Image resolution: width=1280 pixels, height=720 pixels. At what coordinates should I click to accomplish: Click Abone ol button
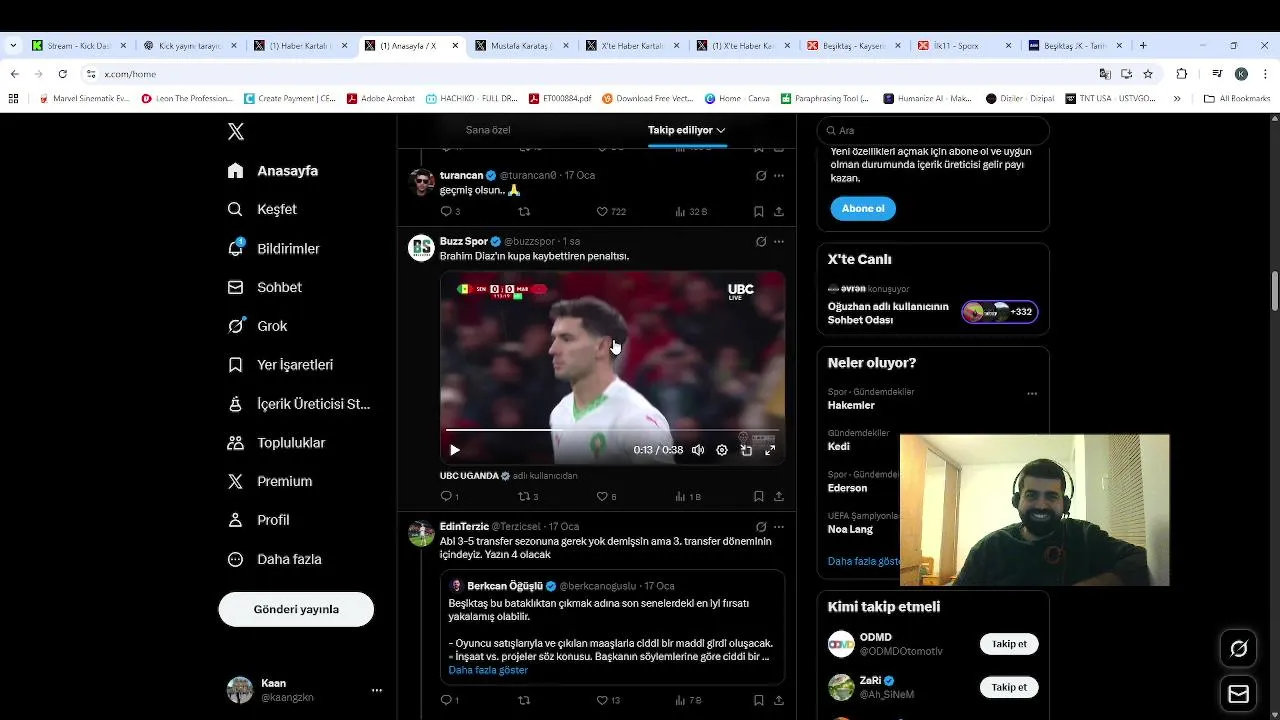[863, 208]
